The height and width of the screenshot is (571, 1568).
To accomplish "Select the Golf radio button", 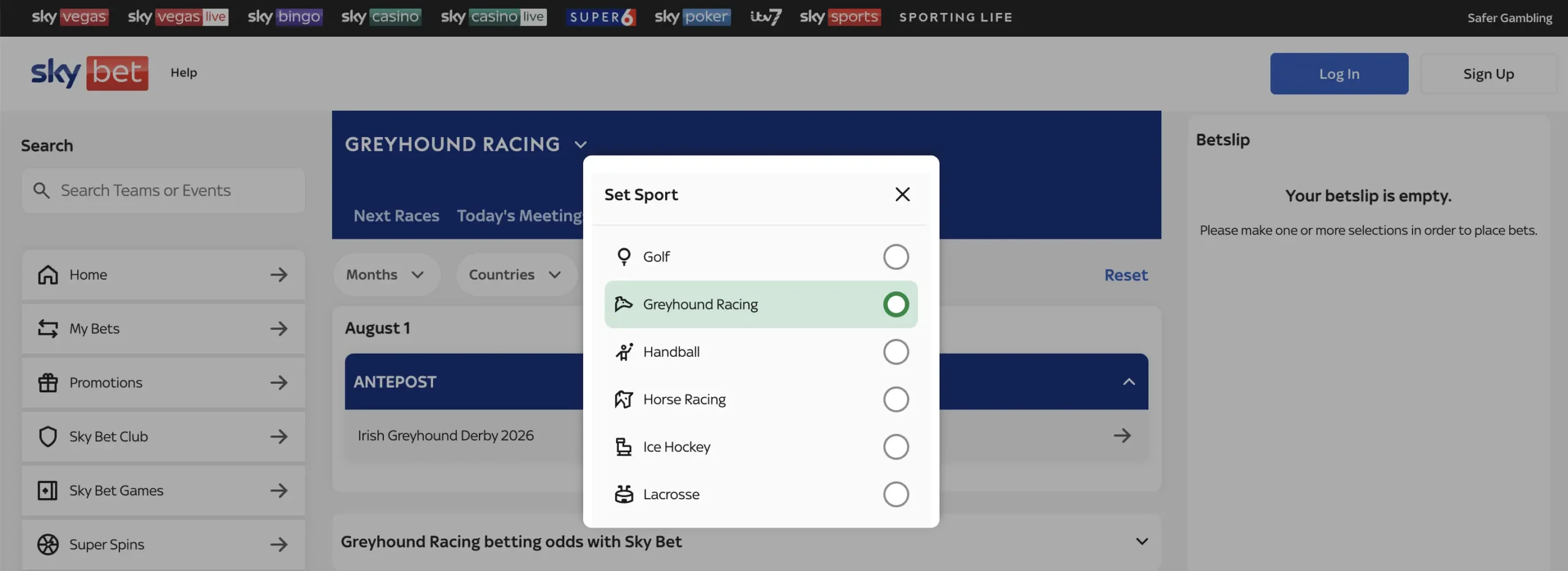I will [895, 256].
